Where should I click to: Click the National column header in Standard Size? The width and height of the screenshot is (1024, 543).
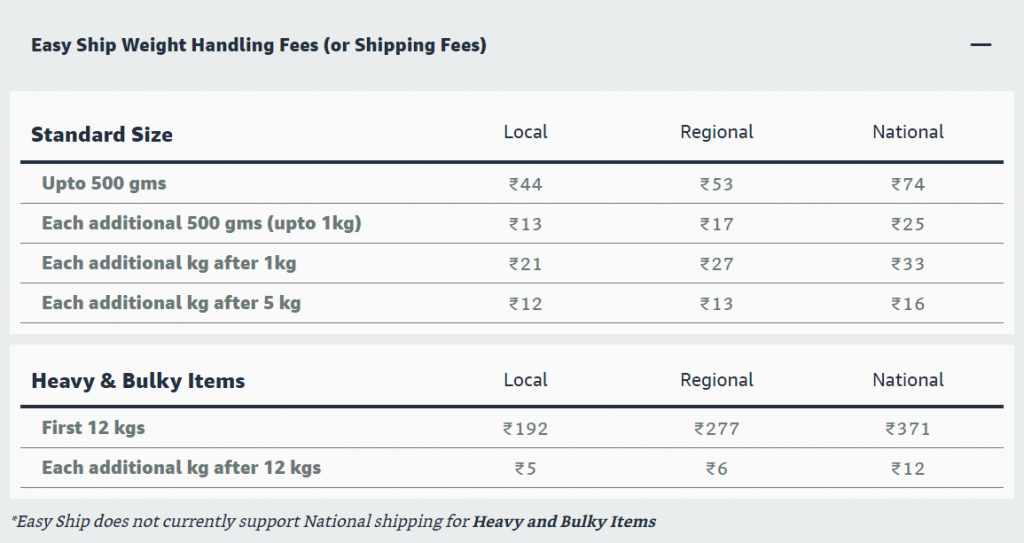coord(908,132)
